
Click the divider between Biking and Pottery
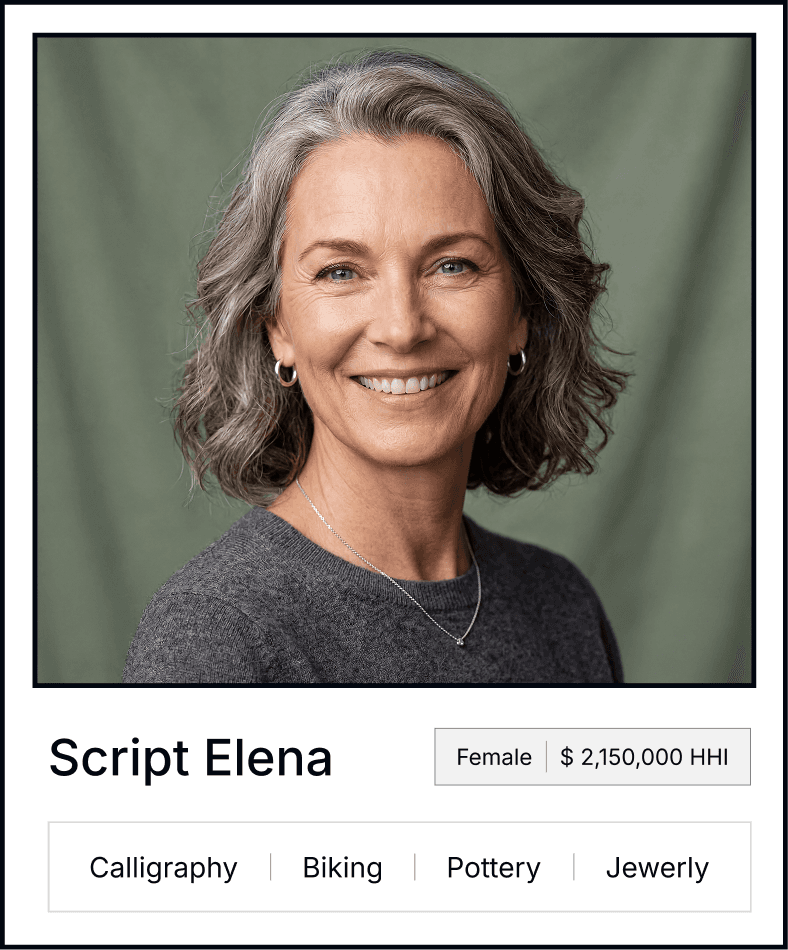click(415, 867)
